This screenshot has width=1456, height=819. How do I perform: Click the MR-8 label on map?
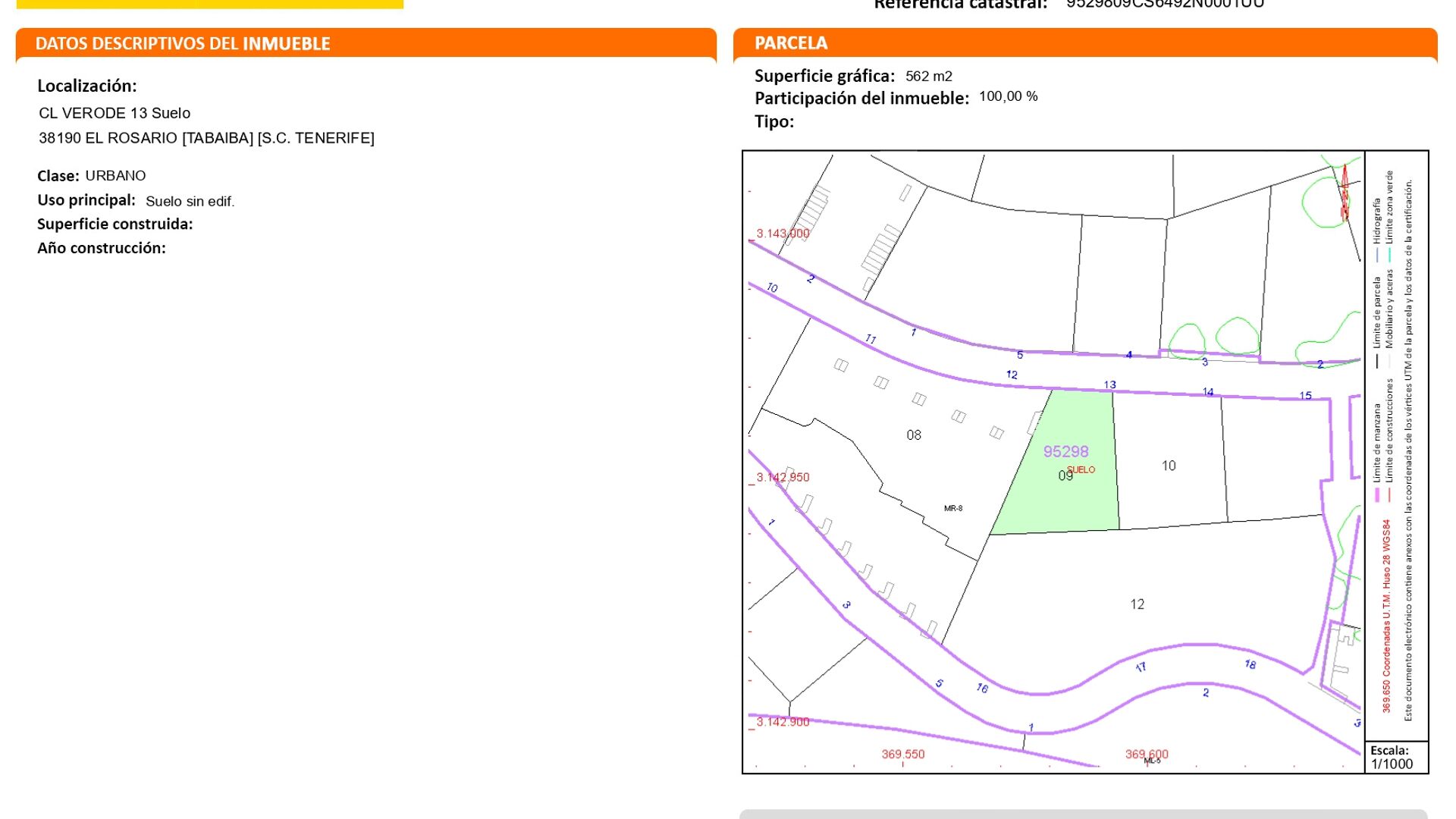coord(953,509)
